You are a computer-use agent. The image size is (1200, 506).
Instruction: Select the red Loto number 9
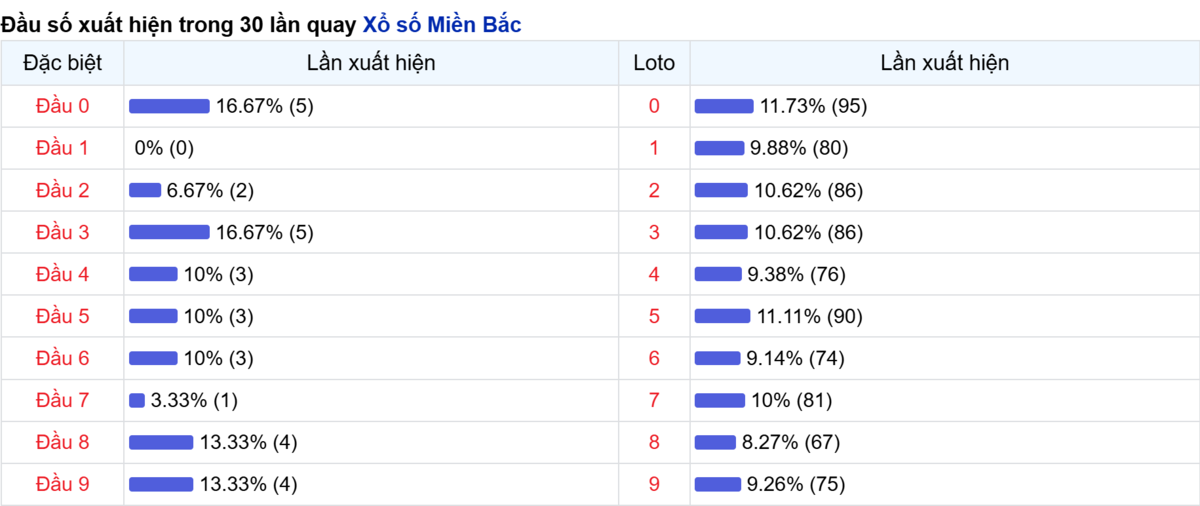654,484
